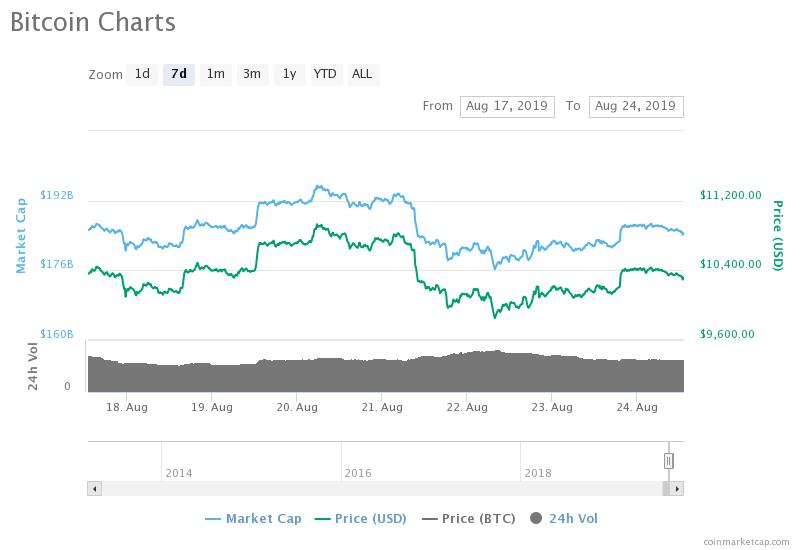Click the Zoom label

tap(106, 75)
